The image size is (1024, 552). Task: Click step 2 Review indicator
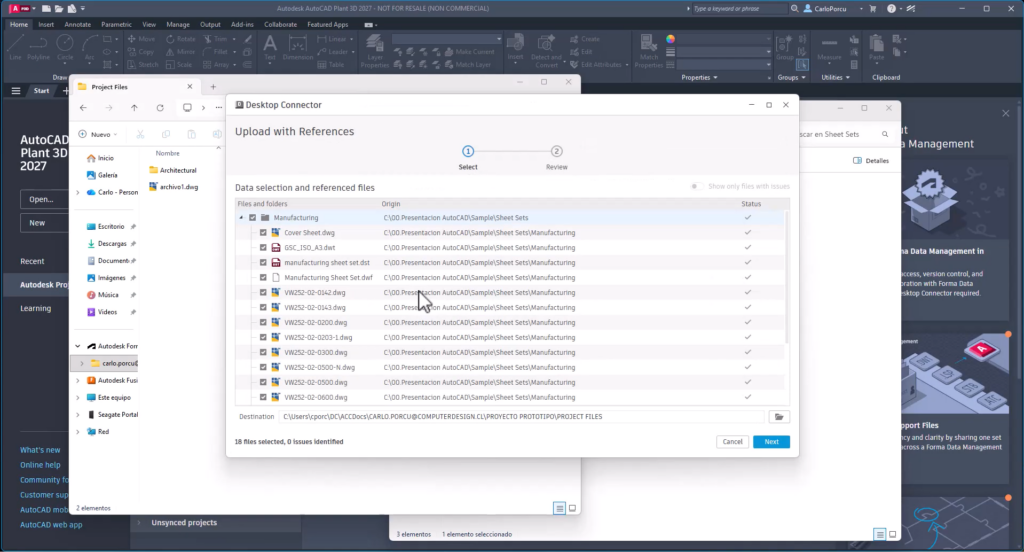(x=556, y=152)
